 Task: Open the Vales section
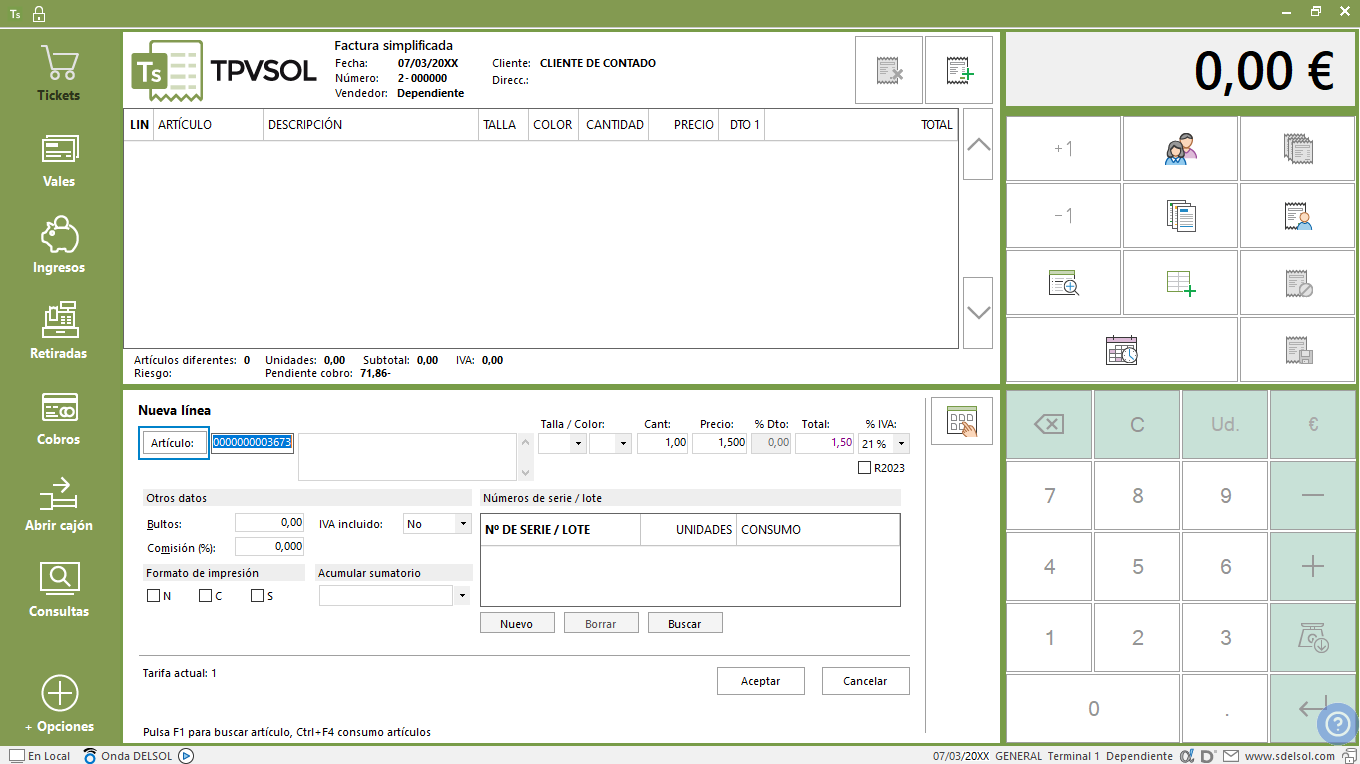pos(59,161)
